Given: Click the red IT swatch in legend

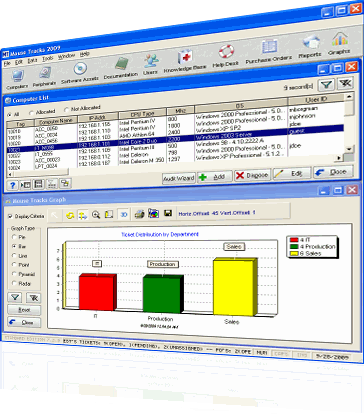Looking at the screenshot, I should [294, 240].
